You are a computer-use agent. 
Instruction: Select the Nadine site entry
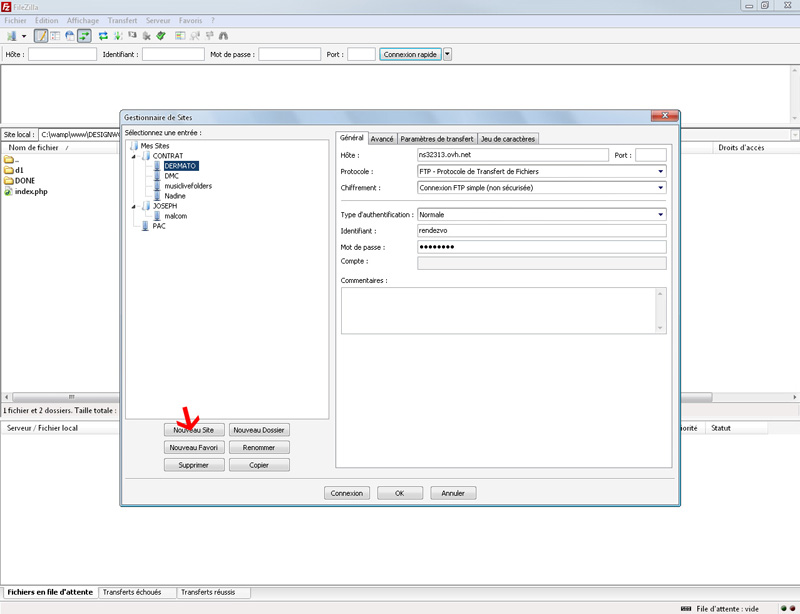pos(175,196)
